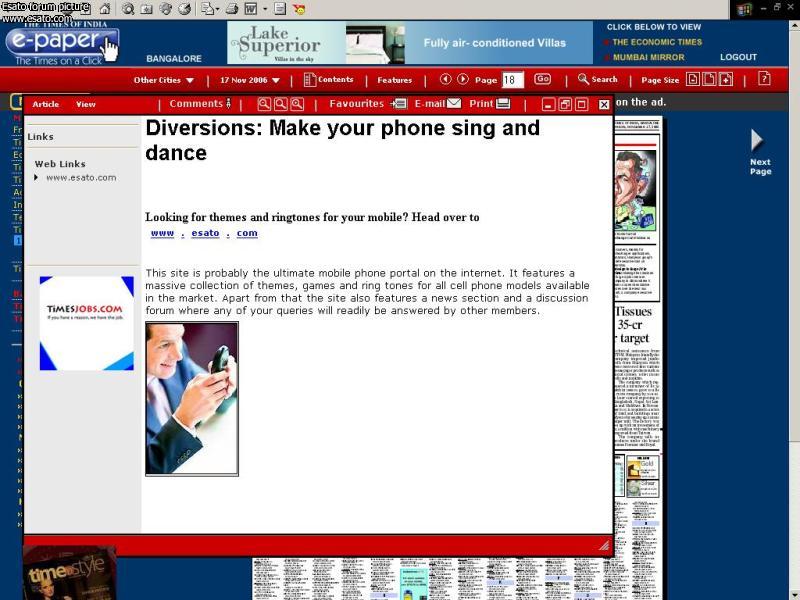Click the Help question mark icon
800x600 pixels.
(764, 79)
